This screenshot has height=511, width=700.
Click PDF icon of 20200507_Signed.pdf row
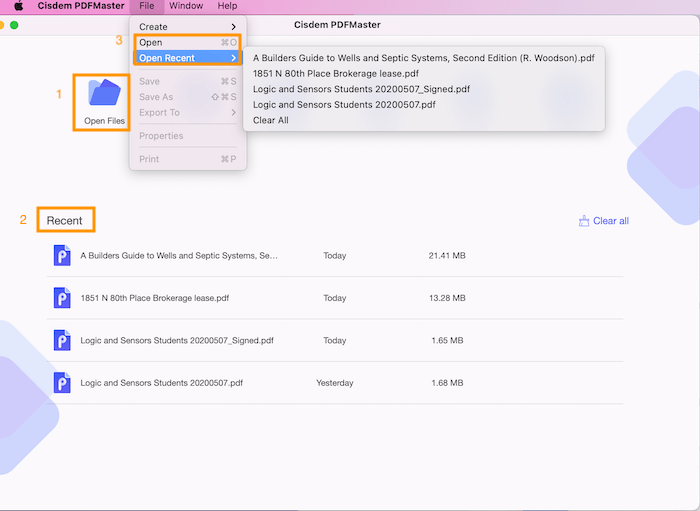pyautogui.click(x=62, y=341)
